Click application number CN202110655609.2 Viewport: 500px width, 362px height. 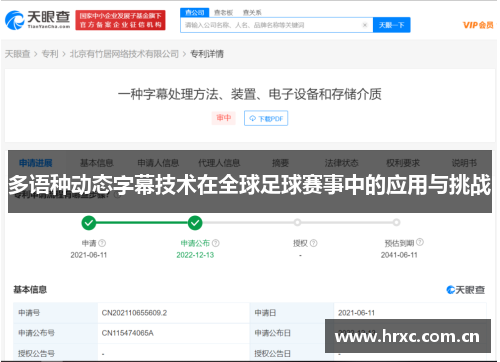[134, 313]
